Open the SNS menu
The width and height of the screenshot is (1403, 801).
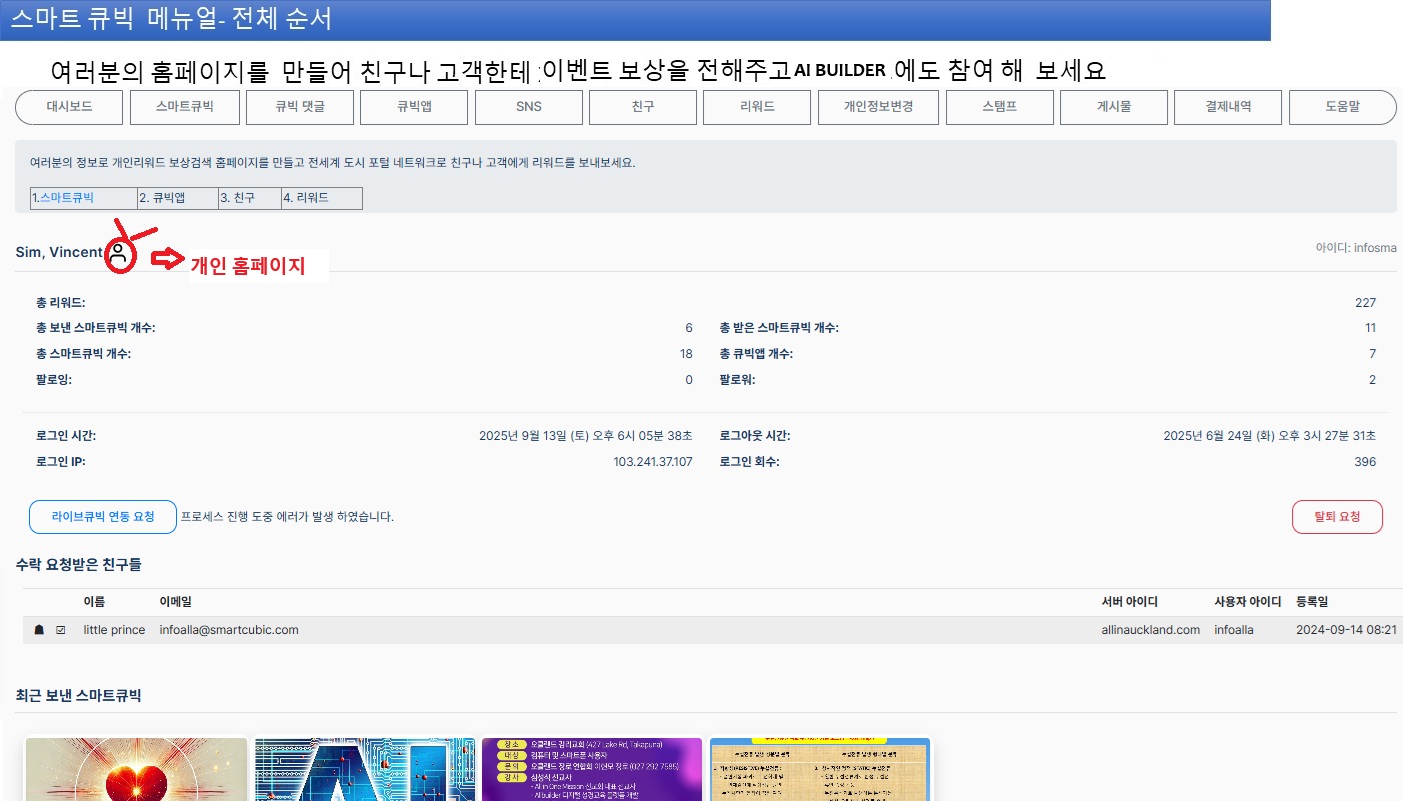tap(528, 107)
